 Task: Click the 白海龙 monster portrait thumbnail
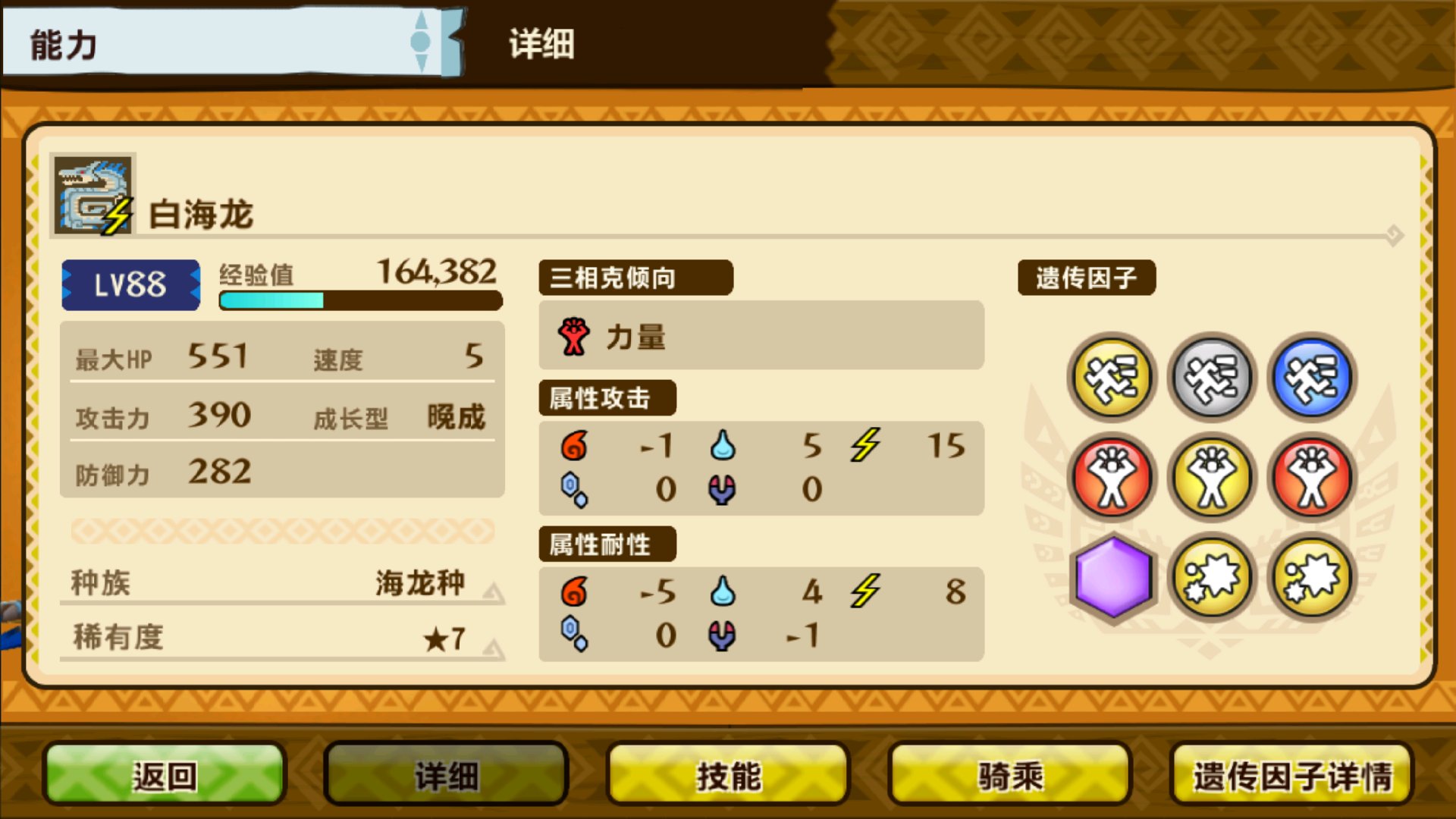93,194
